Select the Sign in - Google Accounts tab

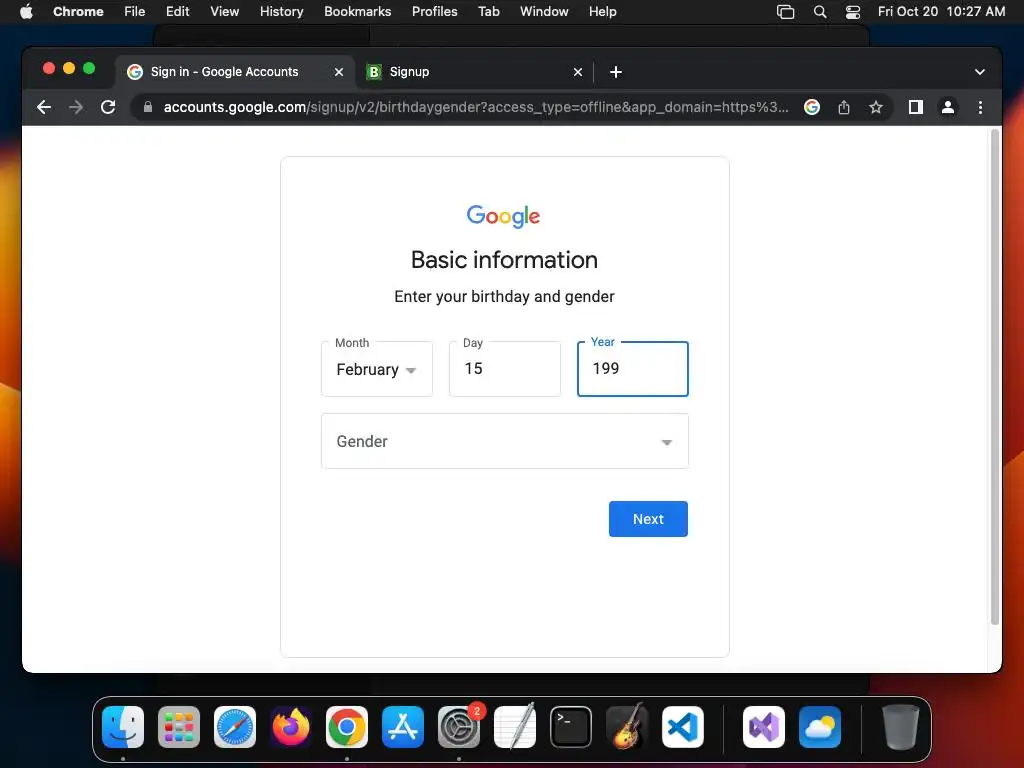point(236,72)
